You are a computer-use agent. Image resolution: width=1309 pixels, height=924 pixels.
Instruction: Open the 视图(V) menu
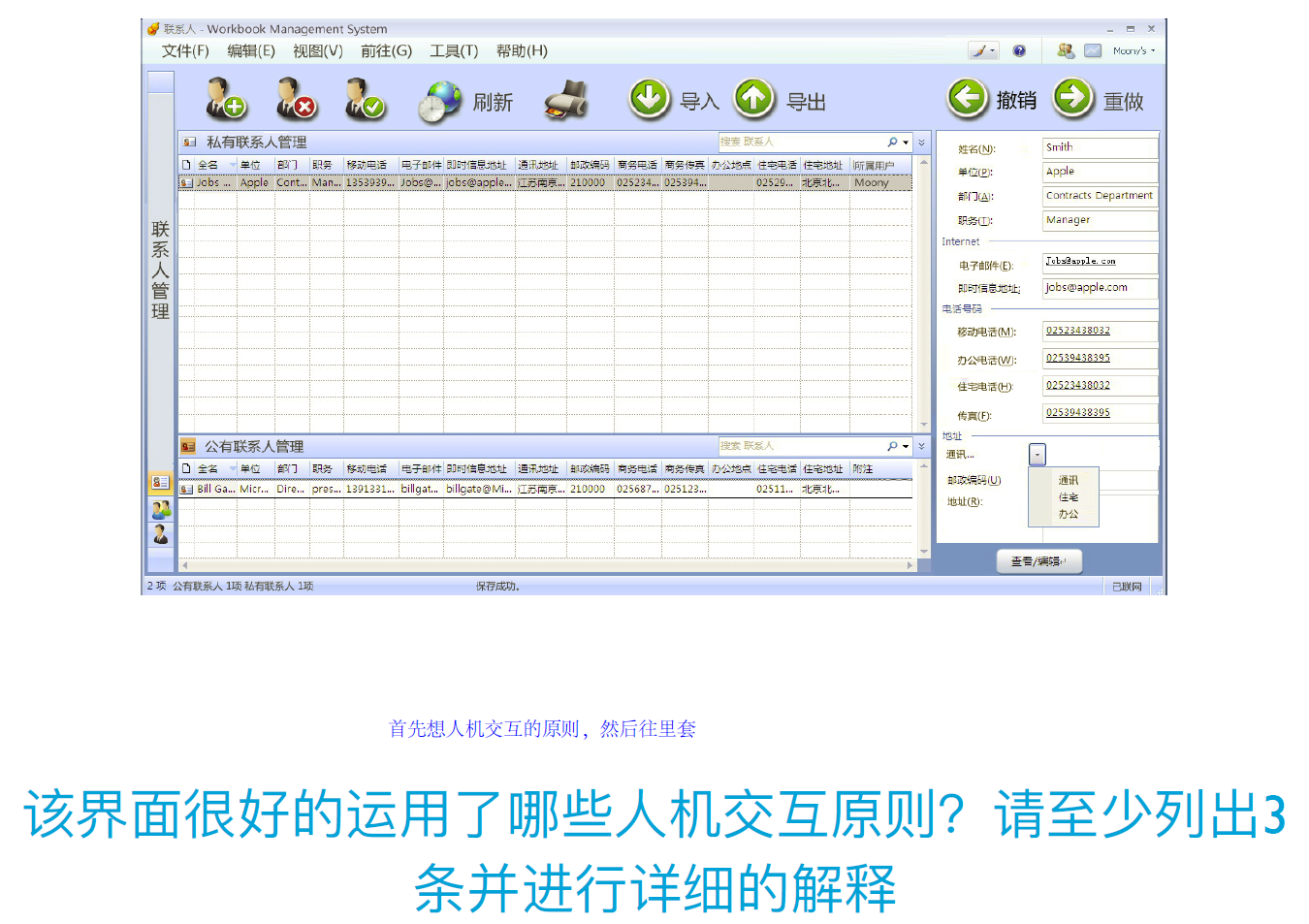tap(317, 50)
